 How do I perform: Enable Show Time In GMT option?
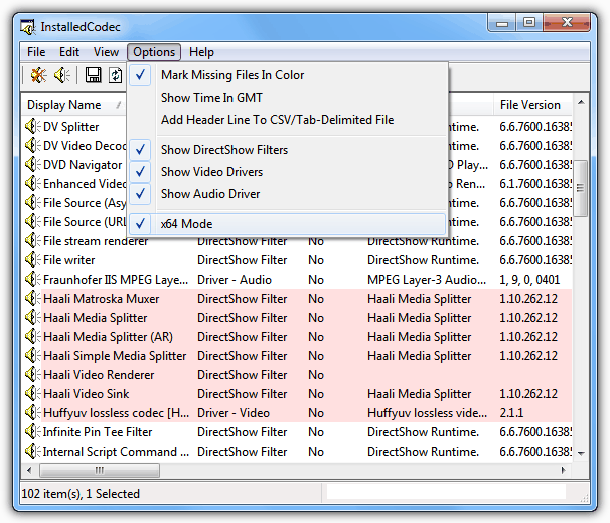pyautogui.click(x=288, y=97)
